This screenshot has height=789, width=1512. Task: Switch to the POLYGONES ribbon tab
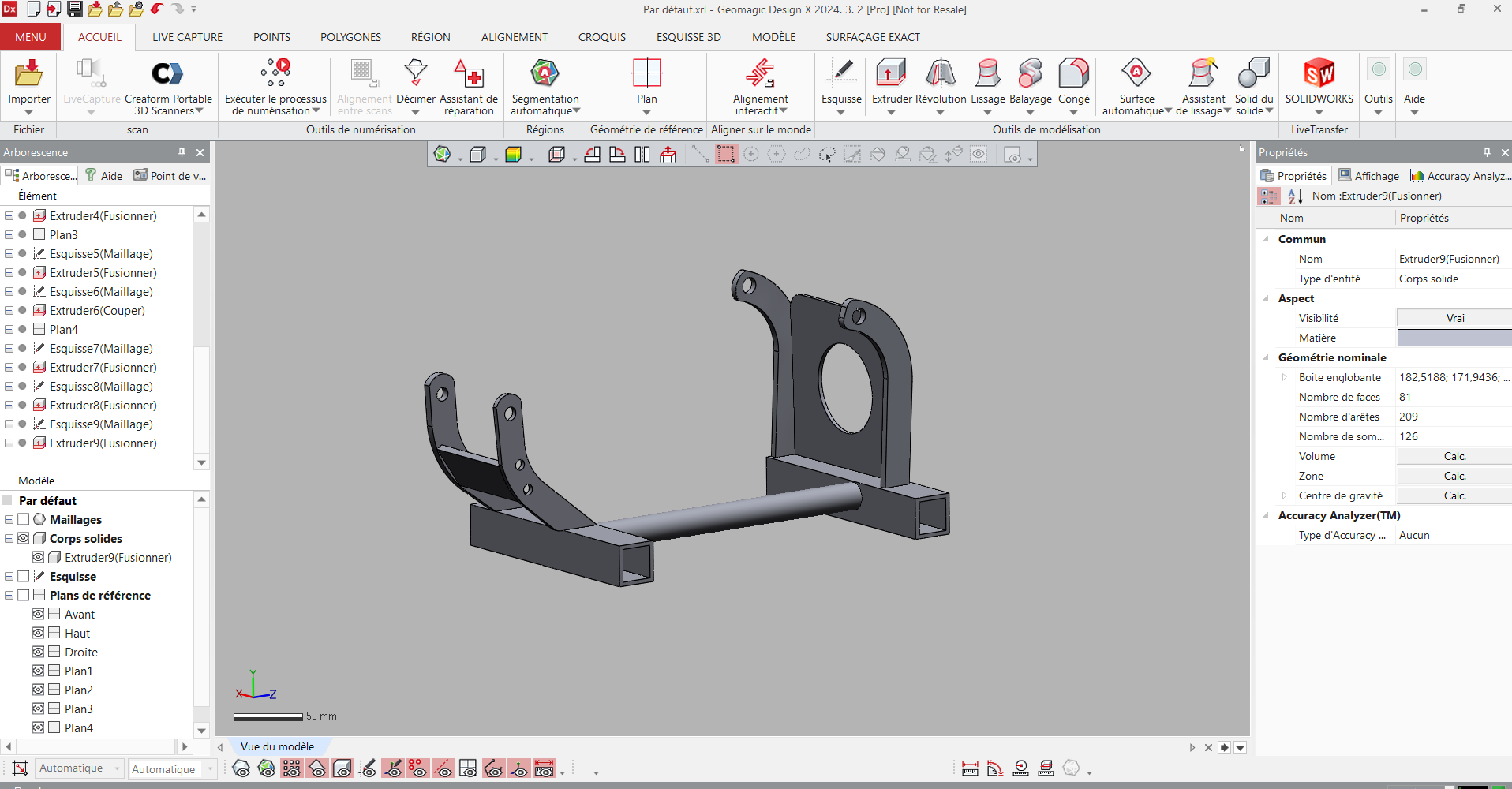[350, 37]
